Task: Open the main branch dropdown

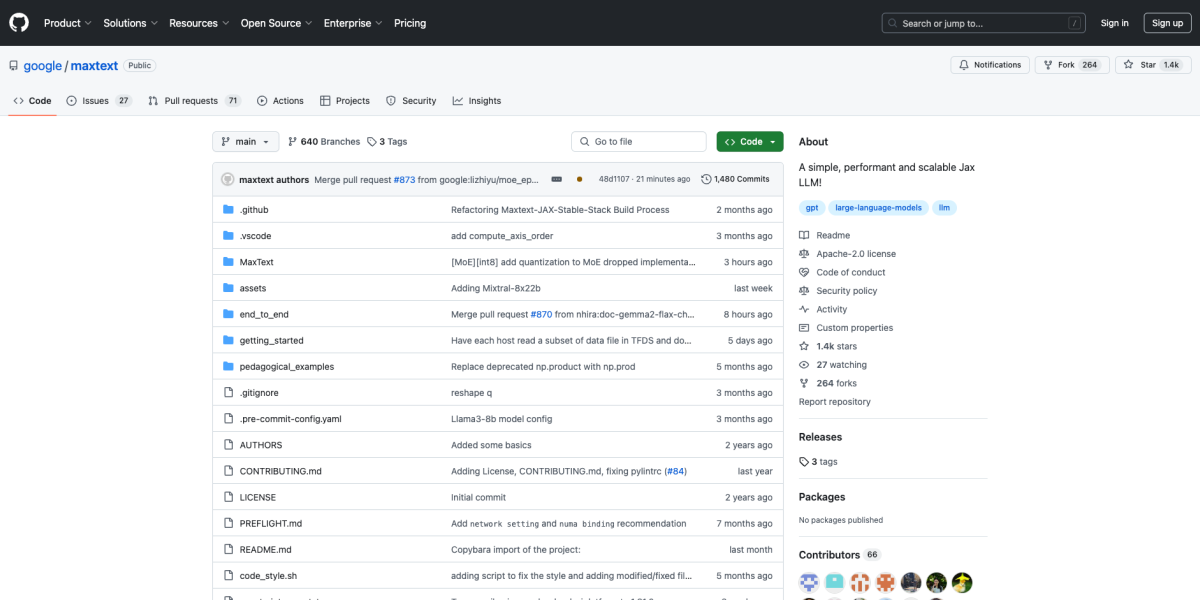Action: (x=244, y=142)
